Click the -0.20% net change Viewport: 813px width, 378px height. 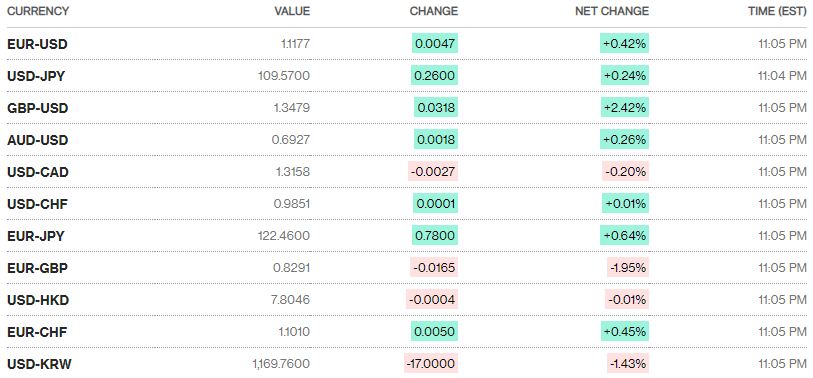625,172
